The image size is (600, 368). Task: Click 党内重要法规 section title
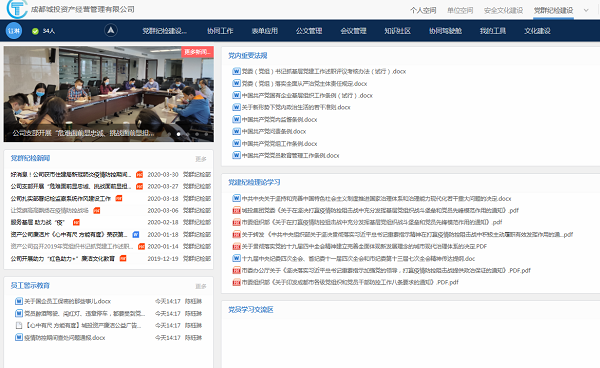point(248,55)
